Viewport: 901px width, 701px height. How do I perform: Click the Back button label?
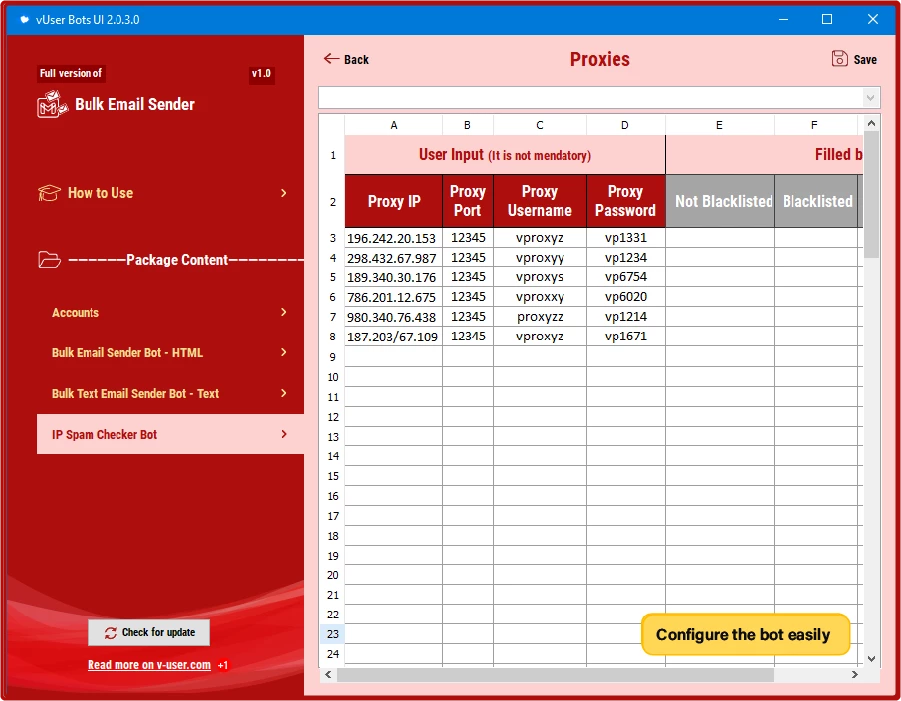356,60
